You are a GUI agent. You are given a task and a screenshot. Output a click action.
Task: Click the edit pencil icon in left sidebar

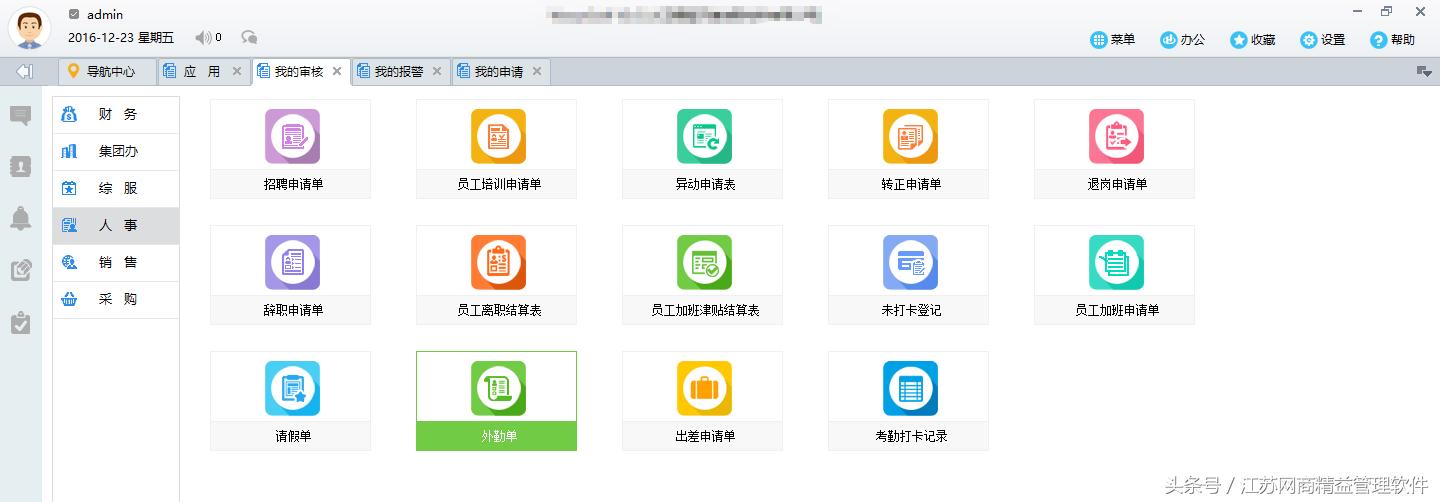[20, 270]
